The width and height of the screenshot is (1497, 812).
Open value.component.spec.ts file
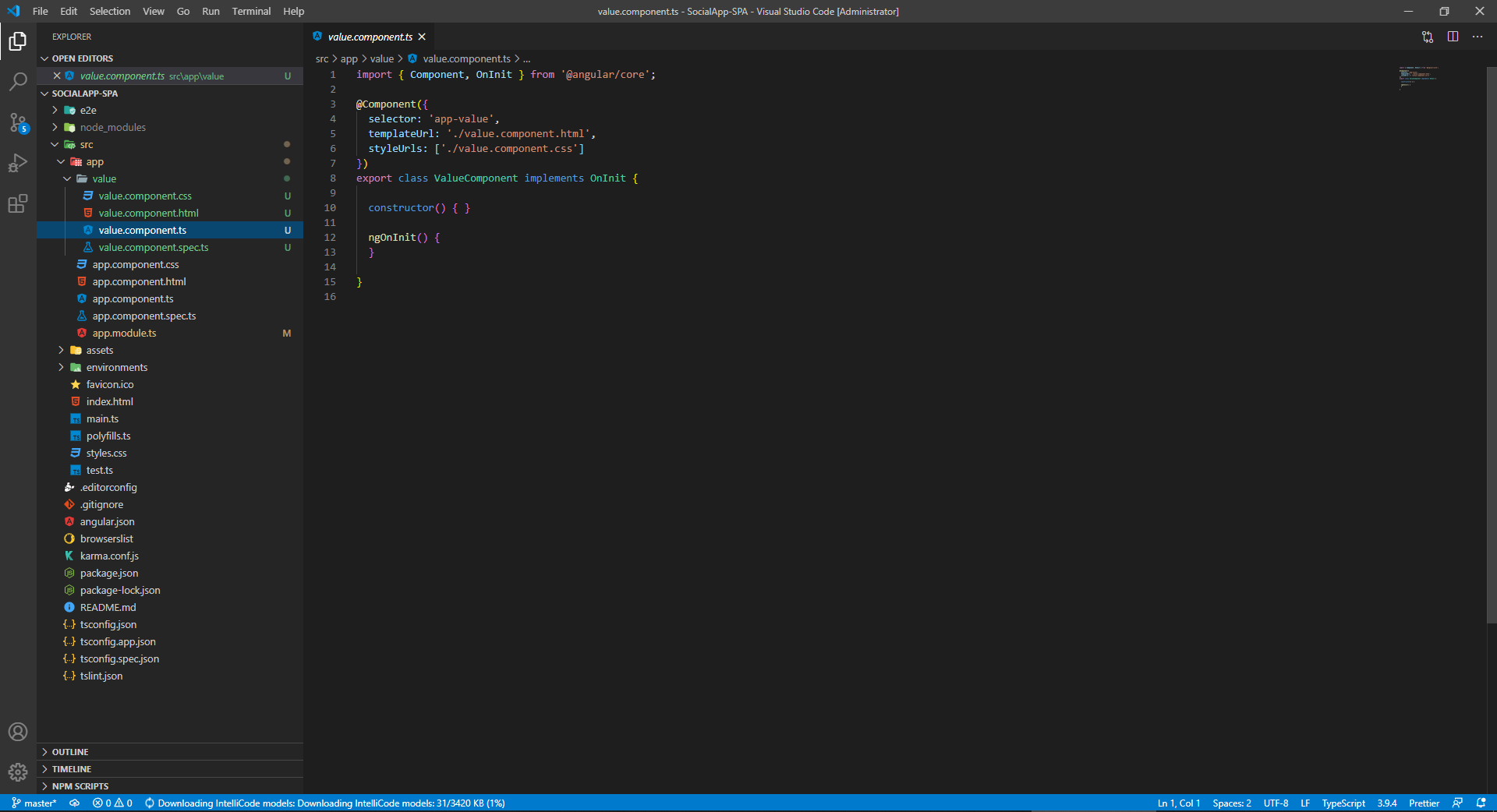point(170,248)
